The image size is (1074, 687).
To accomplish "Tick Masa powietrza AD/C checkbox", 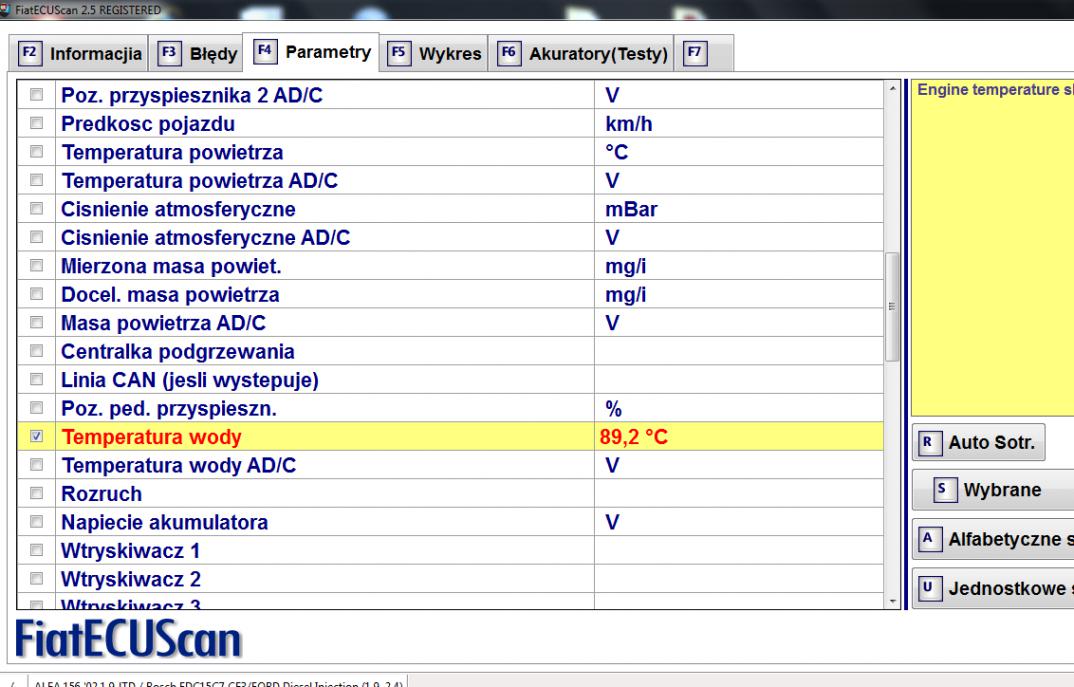I will 36,323.
